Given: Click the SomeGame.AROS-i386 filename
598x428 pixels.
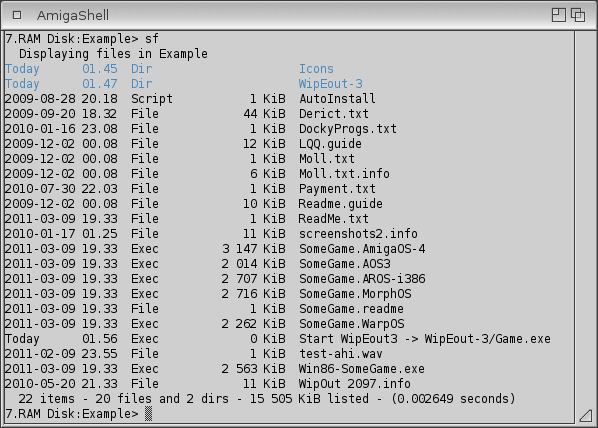Looking at the screenshot, I should (362, 279).
